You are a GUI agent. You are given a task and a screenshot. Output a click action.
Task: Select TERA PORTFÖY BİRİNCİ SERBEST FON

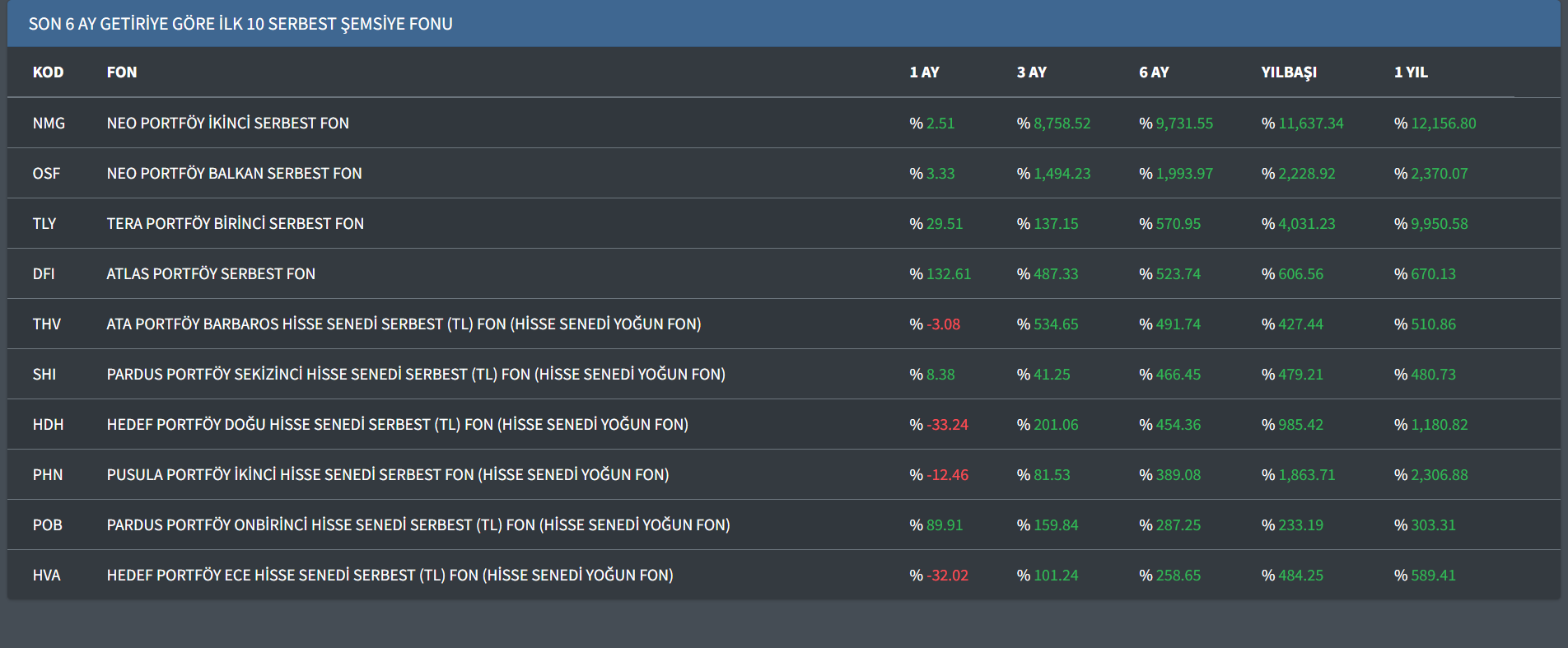point(235,224)
